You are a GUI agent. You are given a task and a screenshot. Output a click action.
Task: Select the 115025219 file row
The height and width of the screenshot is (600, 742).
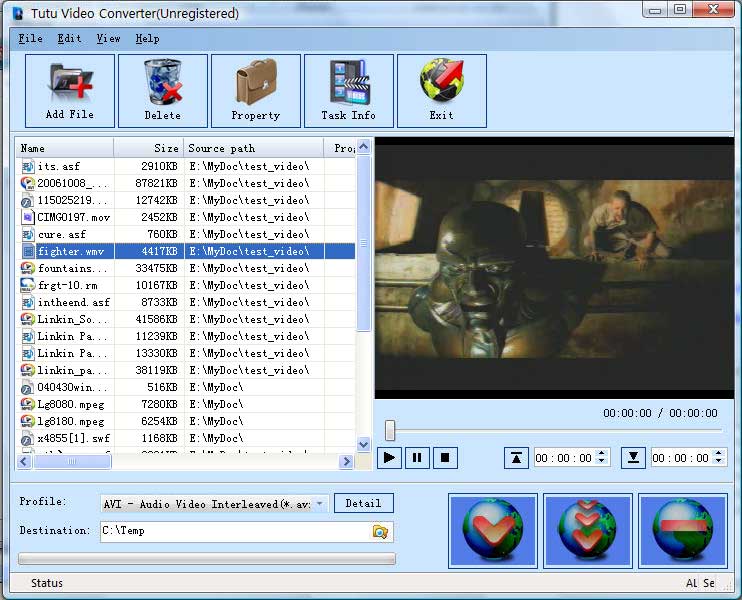pos(186,201)
